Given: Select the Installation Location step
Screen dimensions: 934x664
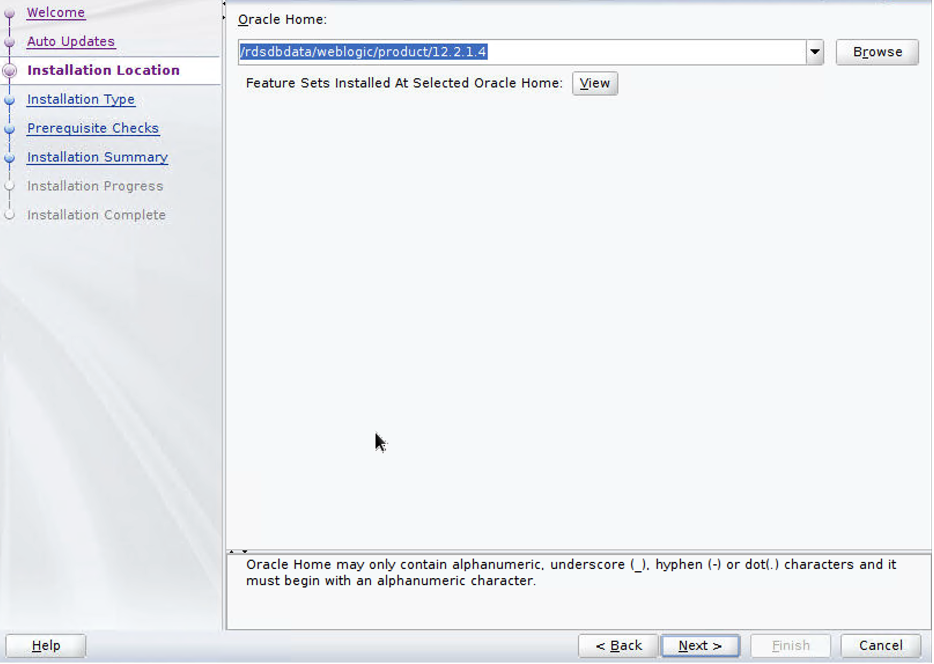Looking at the screenshot, I should click(x=103, y=71).
